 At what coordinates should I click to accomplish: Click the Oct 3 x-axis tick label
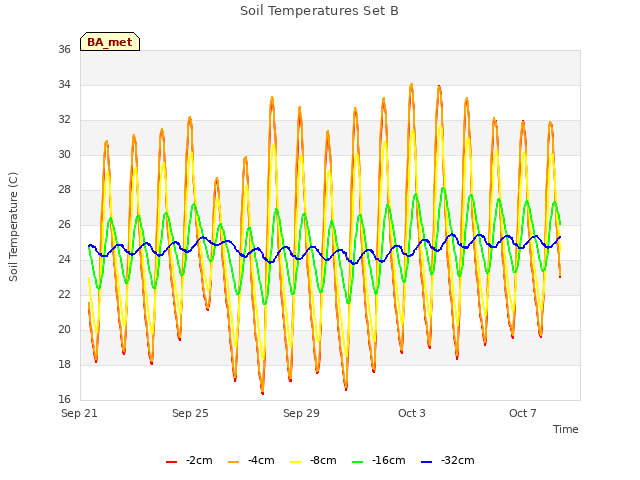click(412, 413)
